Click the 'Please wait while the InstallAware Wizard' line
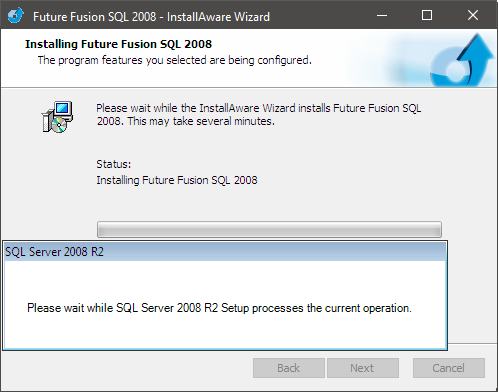Viewport: 498px width, 392px height. tap(259, 108)
